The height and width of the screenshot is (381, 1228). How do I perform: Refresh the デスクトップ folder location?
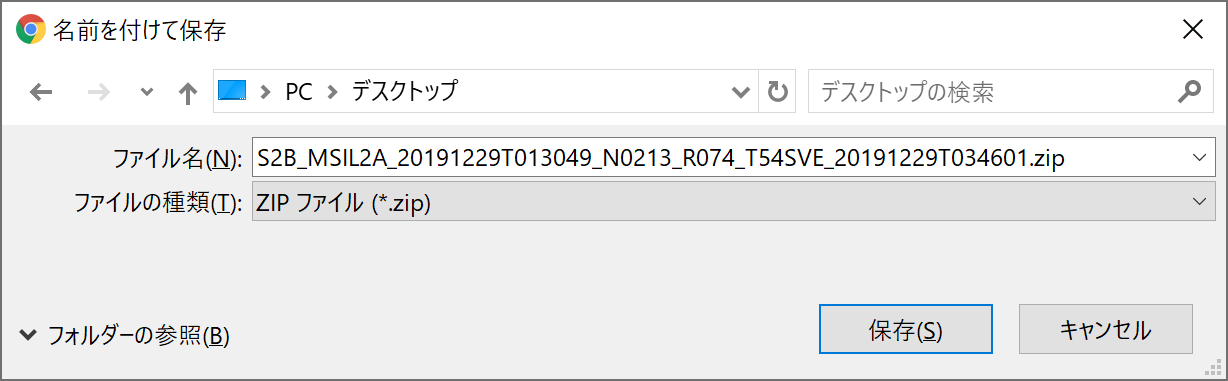tap(777, 92)
